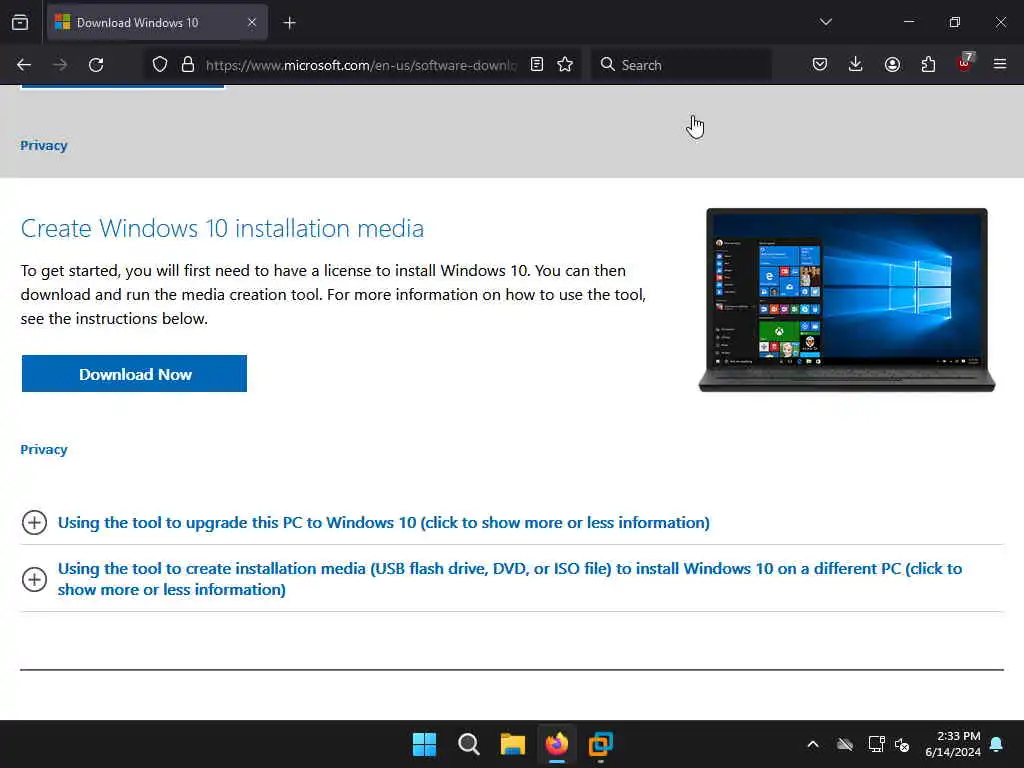Toggle reader view icon
The image size is (1024, 768).
(x=537, y=65)
